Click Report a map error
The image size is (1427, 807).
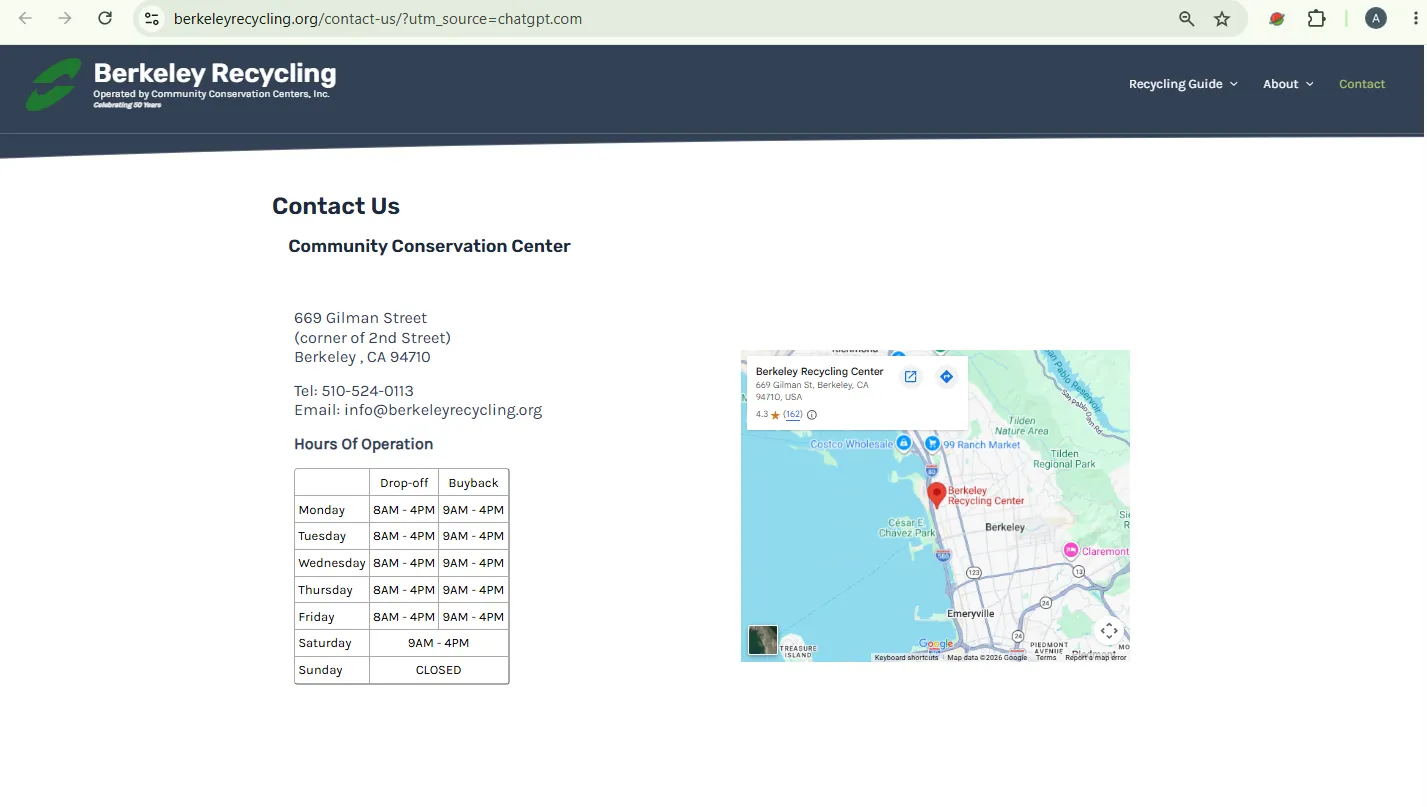point(1096,658)
